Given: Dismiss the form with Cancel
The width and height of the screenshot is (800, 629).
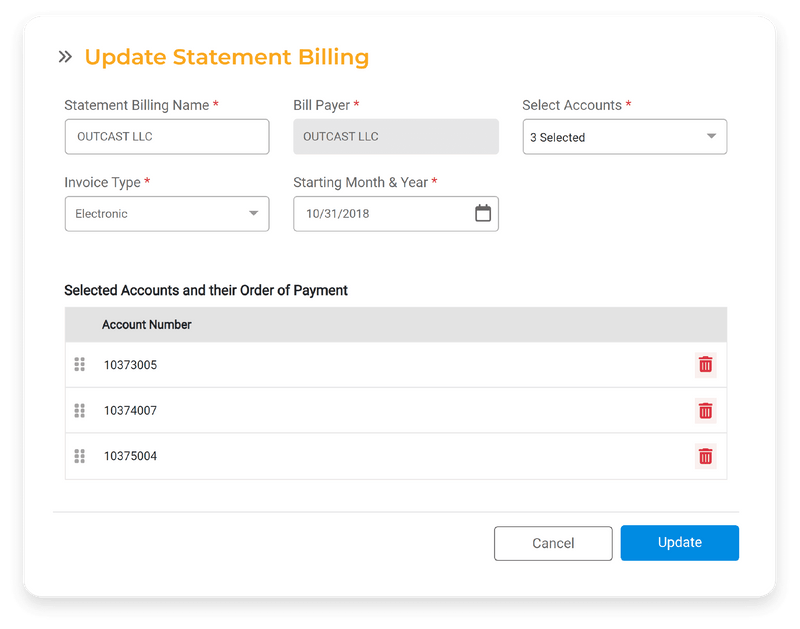Looking at the screenshot, I should pyautogui.click(x=553, y=543).
